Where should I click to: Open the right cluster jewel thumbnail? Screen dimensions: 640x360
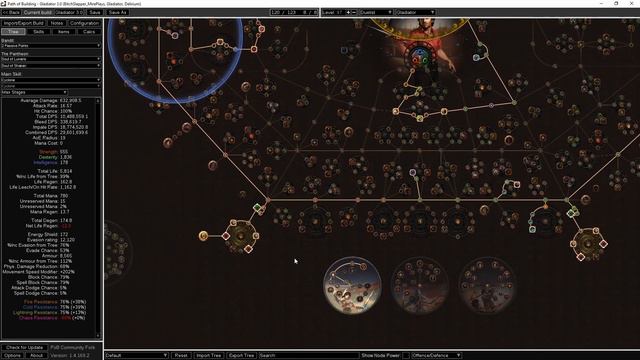click(x=487, y=285)
